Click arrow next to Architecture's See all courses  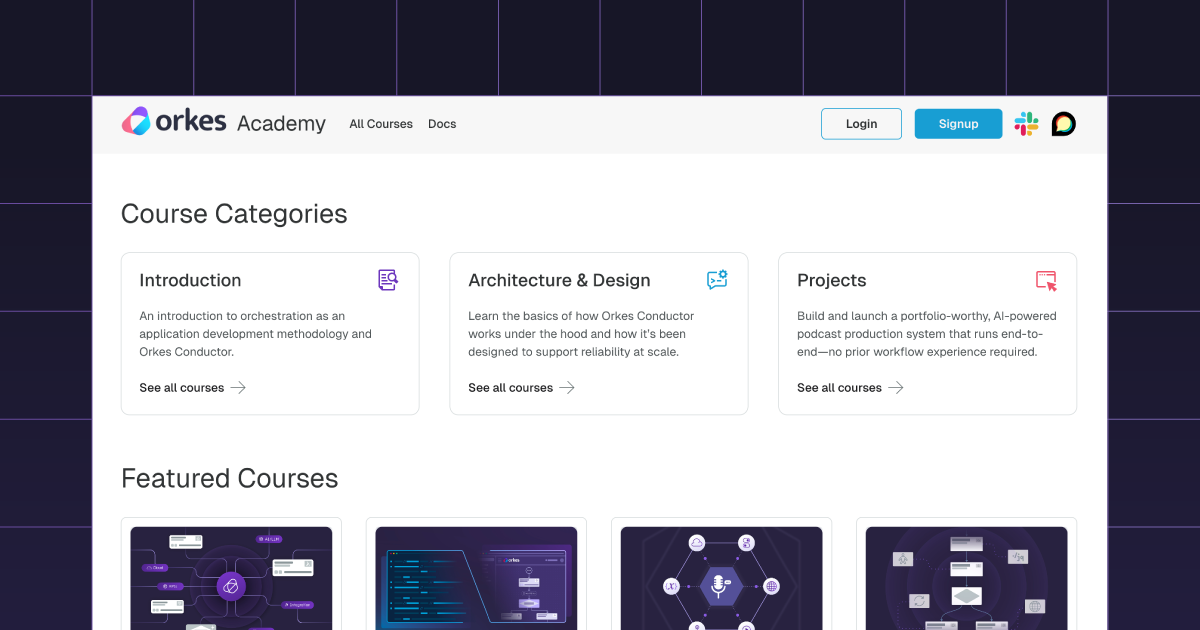coord(567,388)
